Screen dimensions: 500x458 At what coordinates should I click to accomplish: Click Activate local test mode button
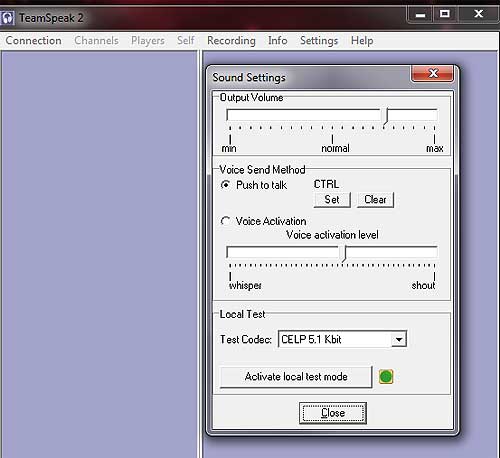(x=296, y=377)
